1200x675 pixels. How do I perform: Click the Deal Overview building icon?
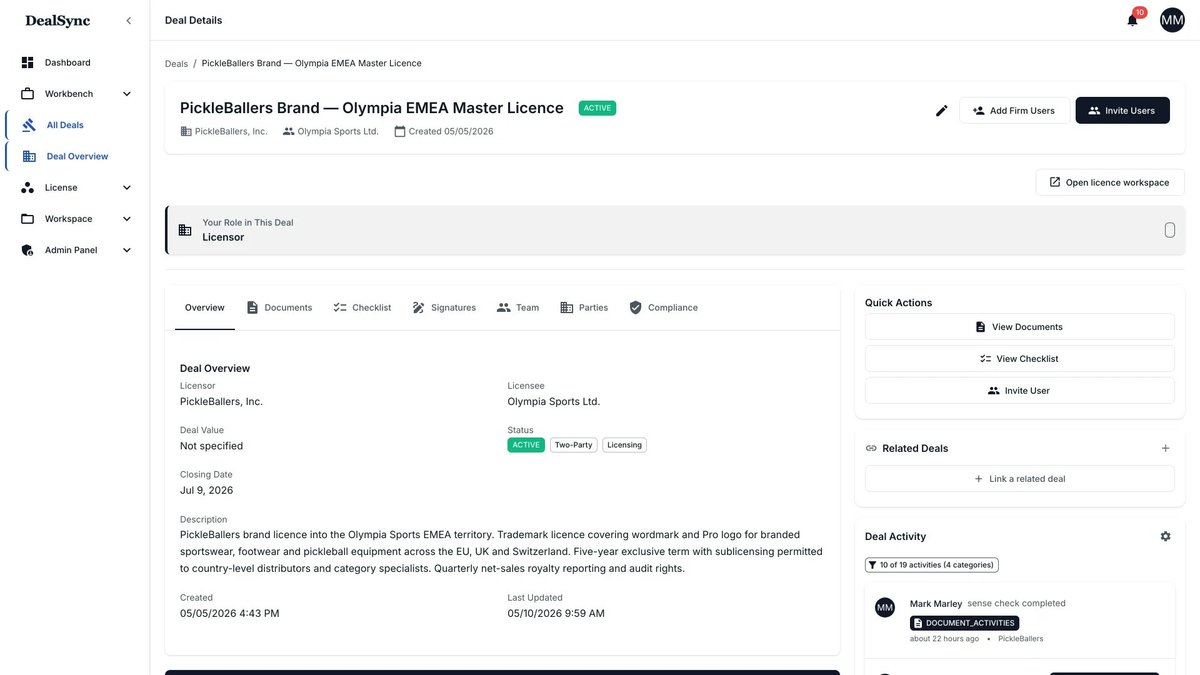click(29, 156)
